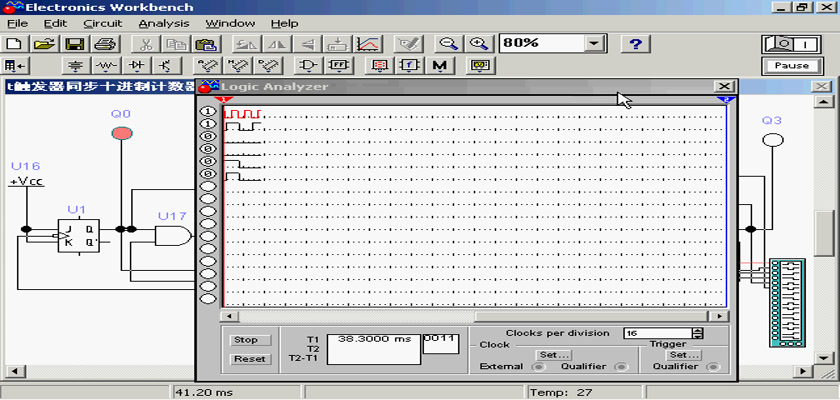Select the Clock Qualifier radio button
This screenshot has height=400, width=840.
621,367
